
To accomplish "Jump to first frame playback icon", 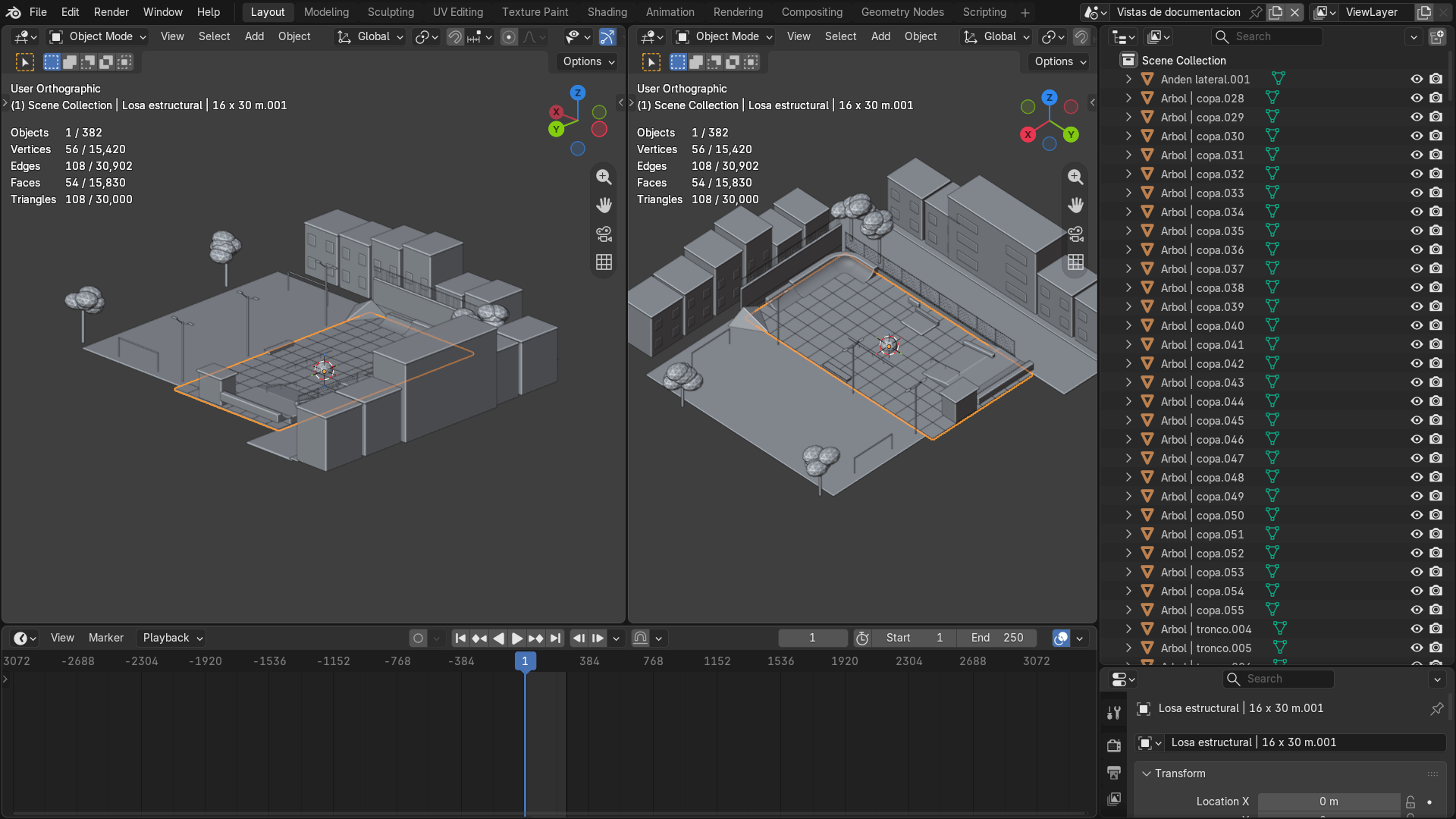I will 460,639.
